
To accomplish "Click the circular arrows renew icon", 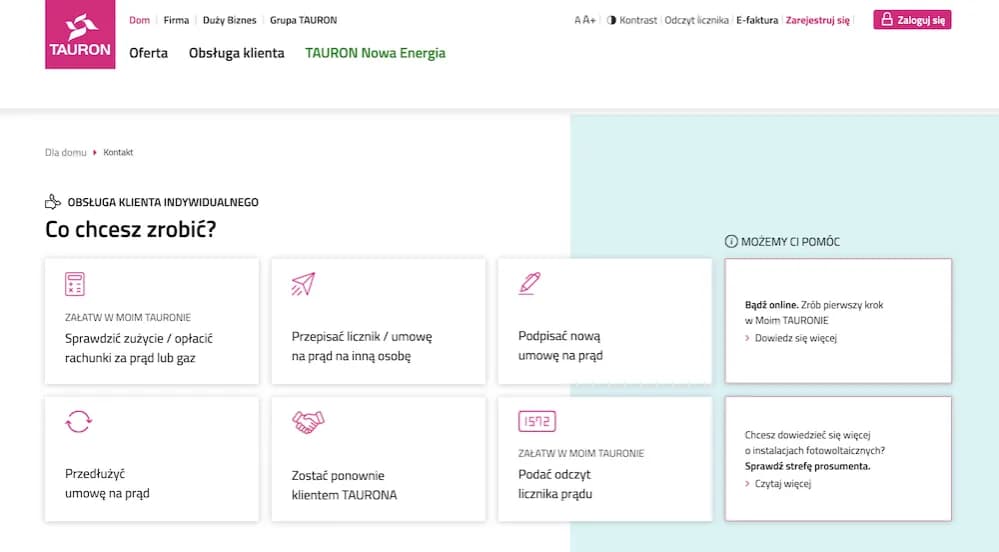I will click(x=77, y=421).
